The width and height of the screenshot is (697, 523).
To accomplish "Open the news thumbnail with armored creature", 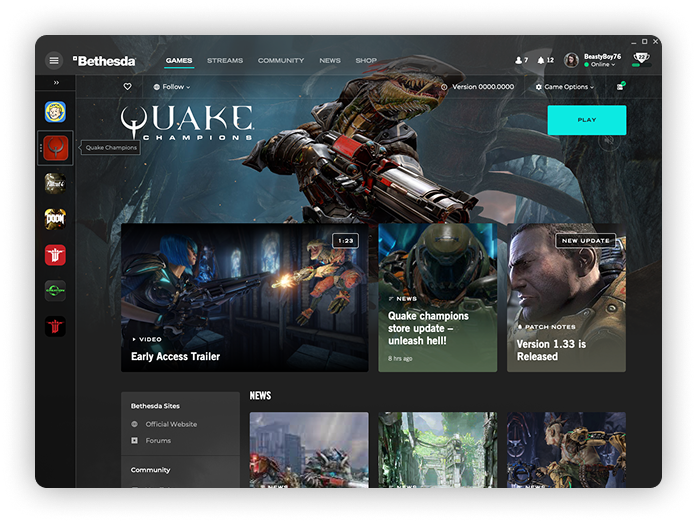I will [x=566, y=450].
